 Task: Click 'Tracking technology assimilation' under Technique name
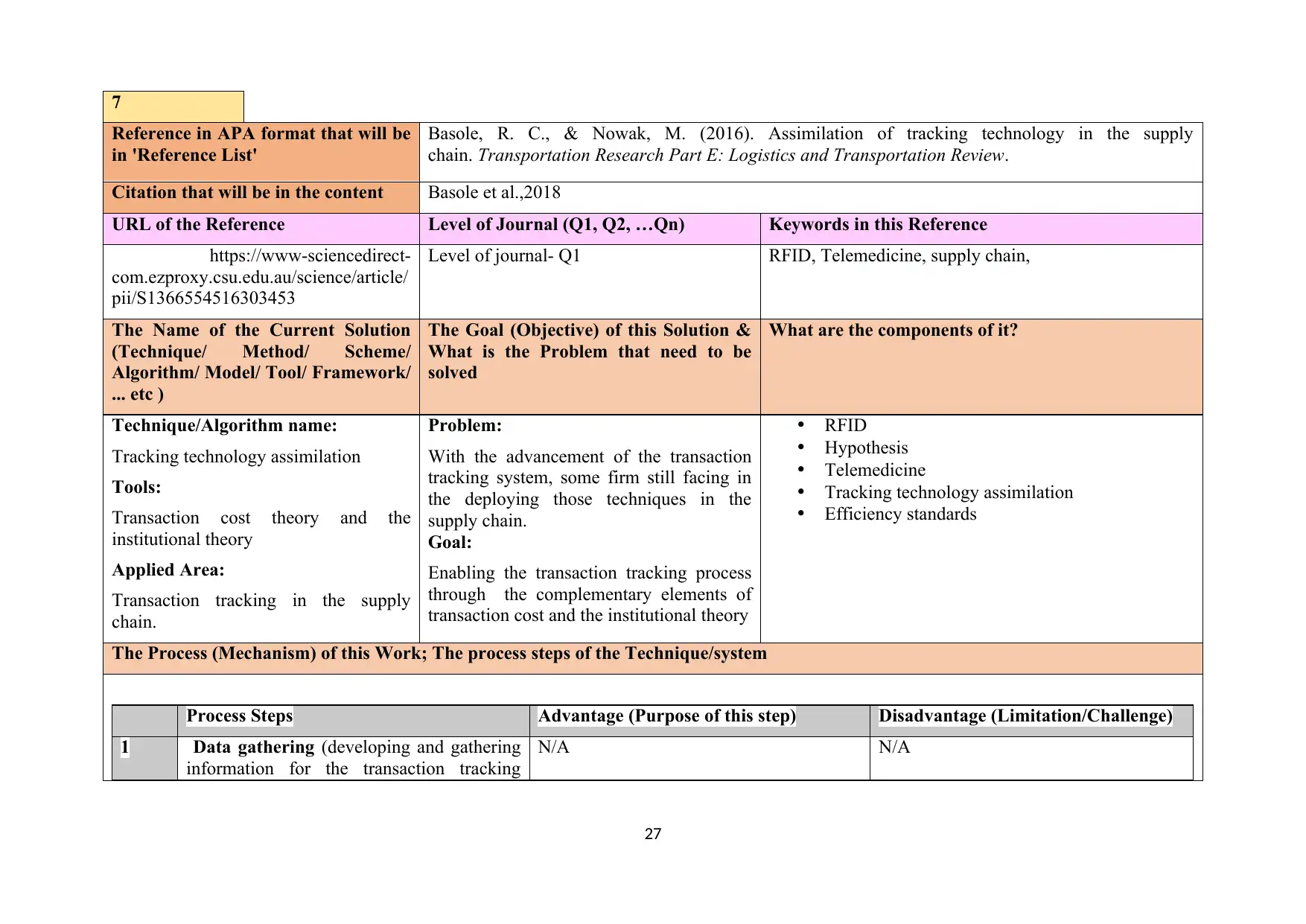[236, 457]
